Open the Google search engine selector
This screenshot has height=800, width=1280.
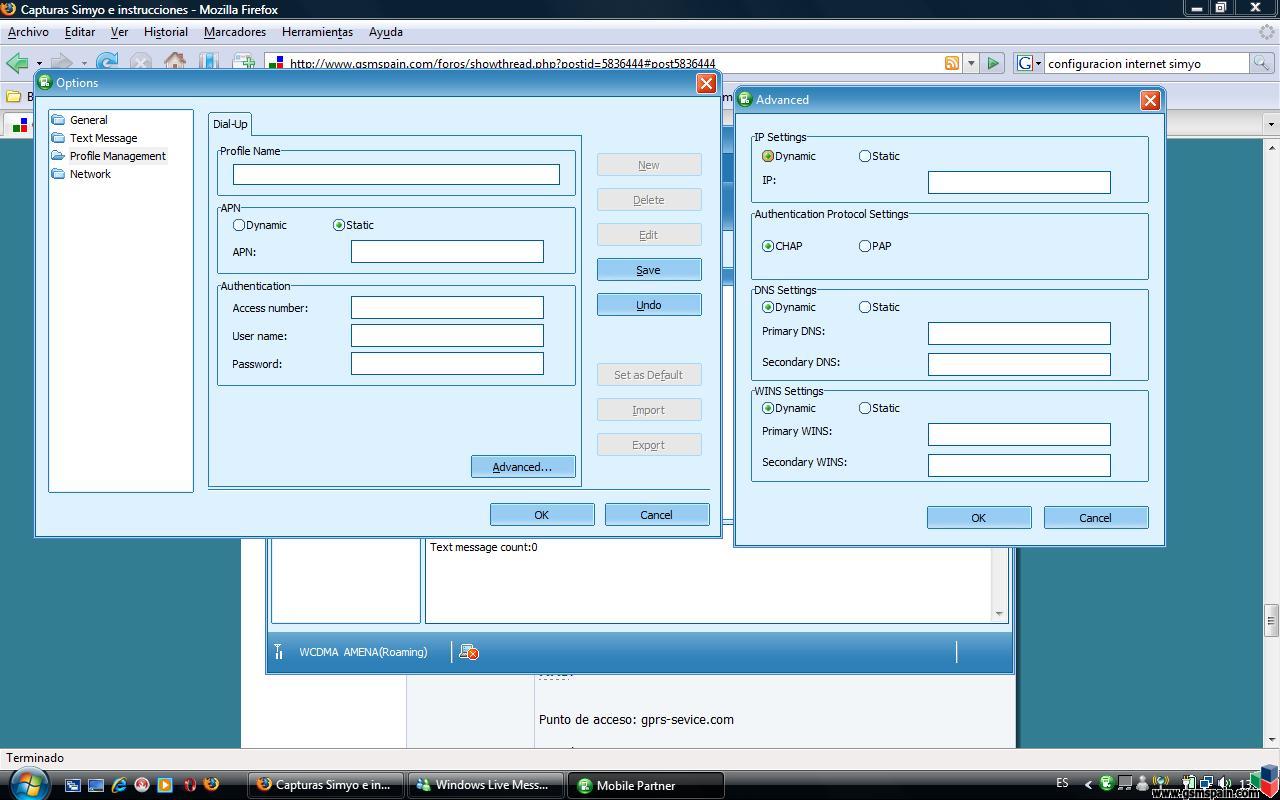pos(1029,63)
